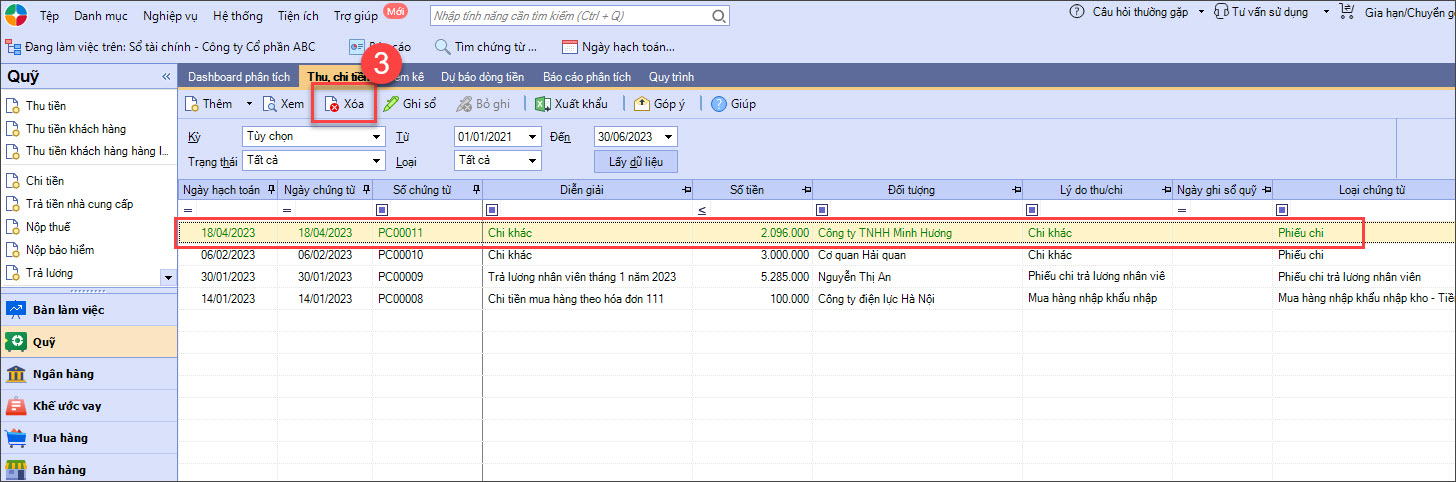Click the Giúp help icon

pos(718,104)
